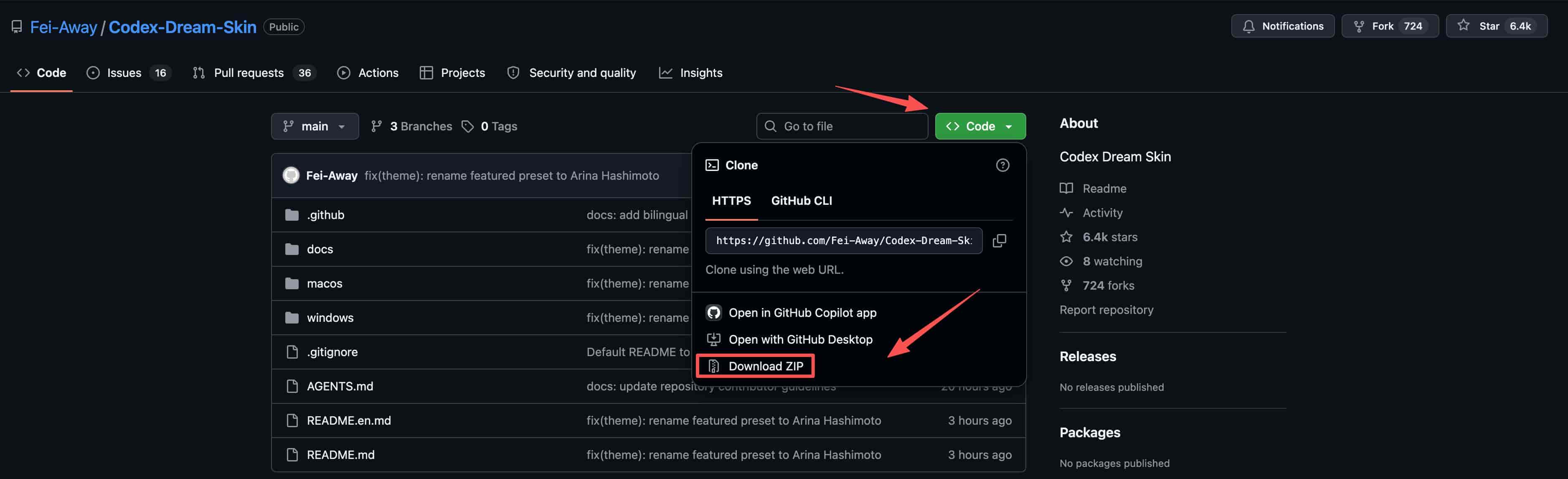This screenshot has width=1568, height=479.
Task: Click the README.en.md file icon
Action: [x=292, y=420]
